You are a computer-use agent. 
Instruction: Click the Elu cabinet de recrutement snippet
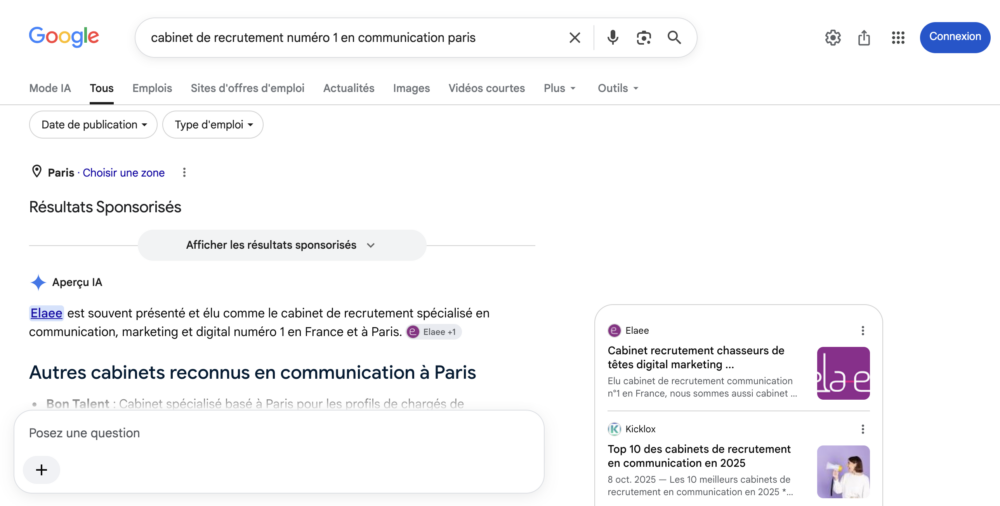point(702,387)
